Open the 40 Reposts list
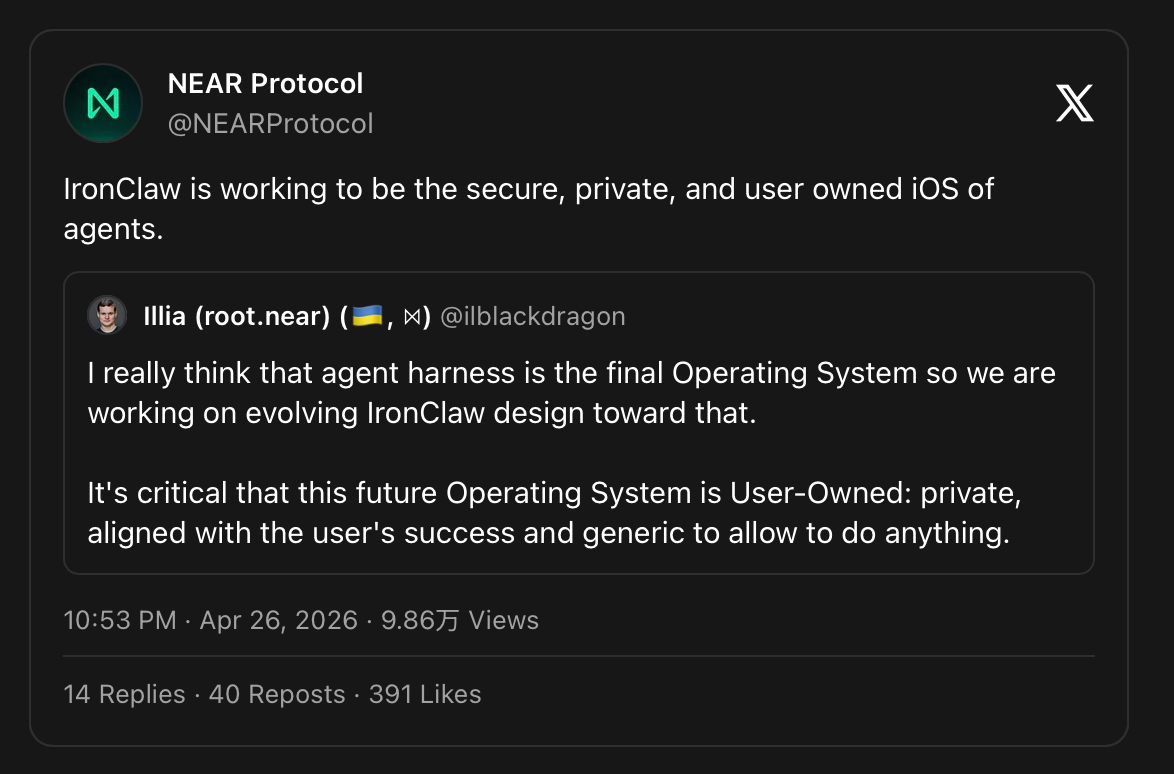1174x774 pixels. click(277, 694)
